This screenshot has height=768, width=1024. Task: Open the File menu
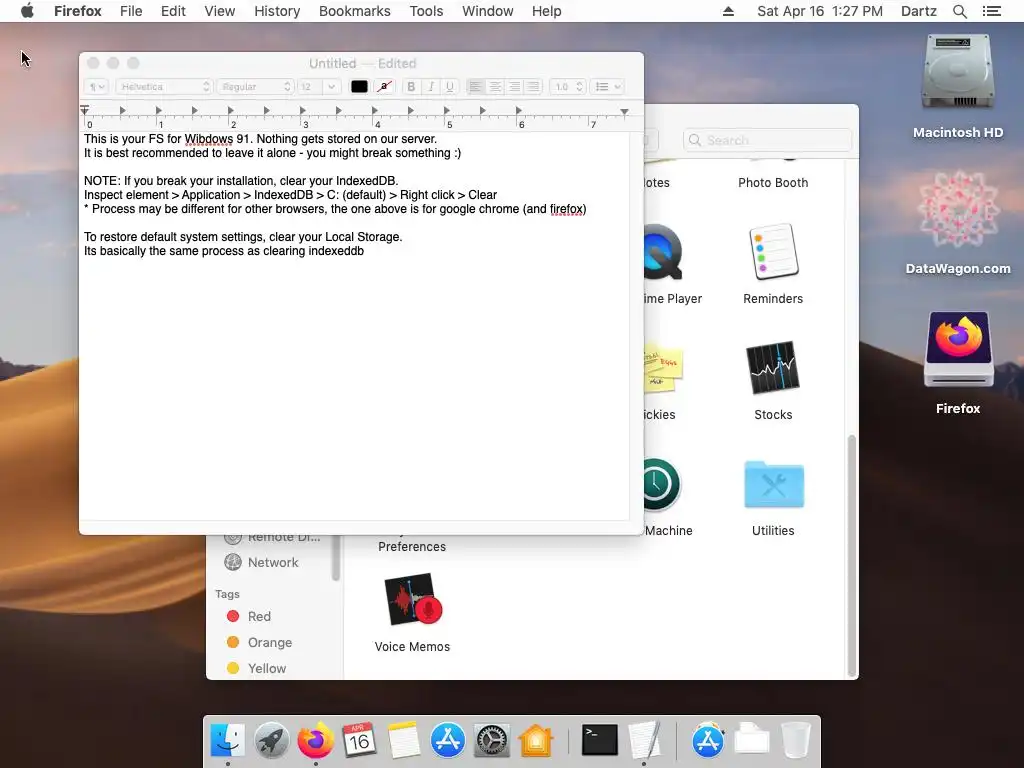click(x=131, y=11)
